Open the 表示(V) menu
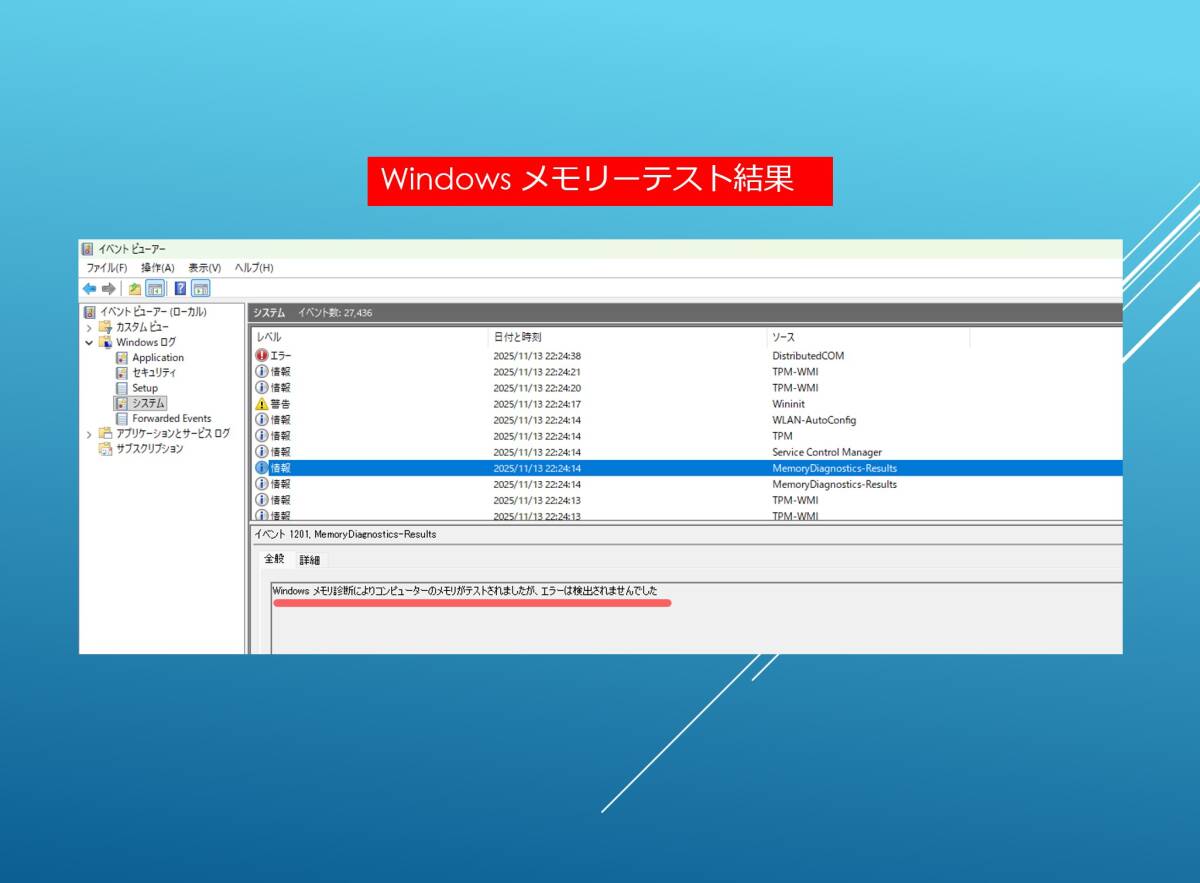This screenshot has width=1200, height=883. tap(204, 268)
